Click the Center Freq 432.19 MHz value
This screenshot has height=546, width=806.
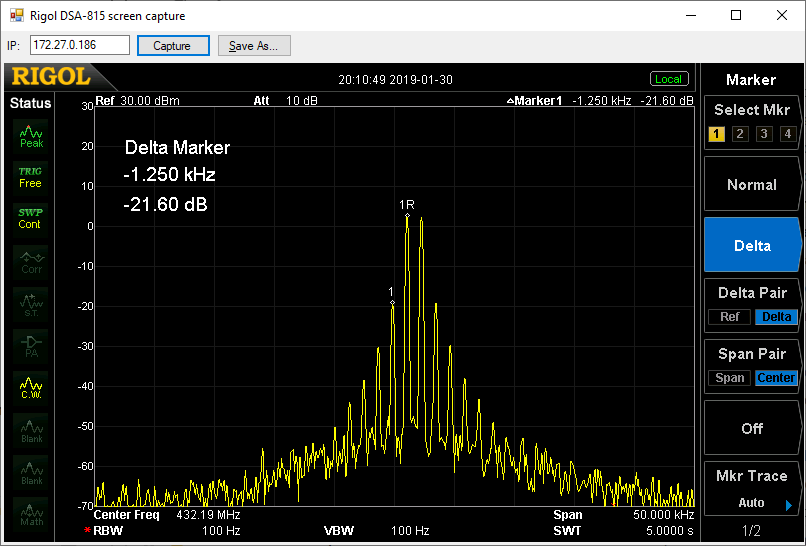coord(208,515)
